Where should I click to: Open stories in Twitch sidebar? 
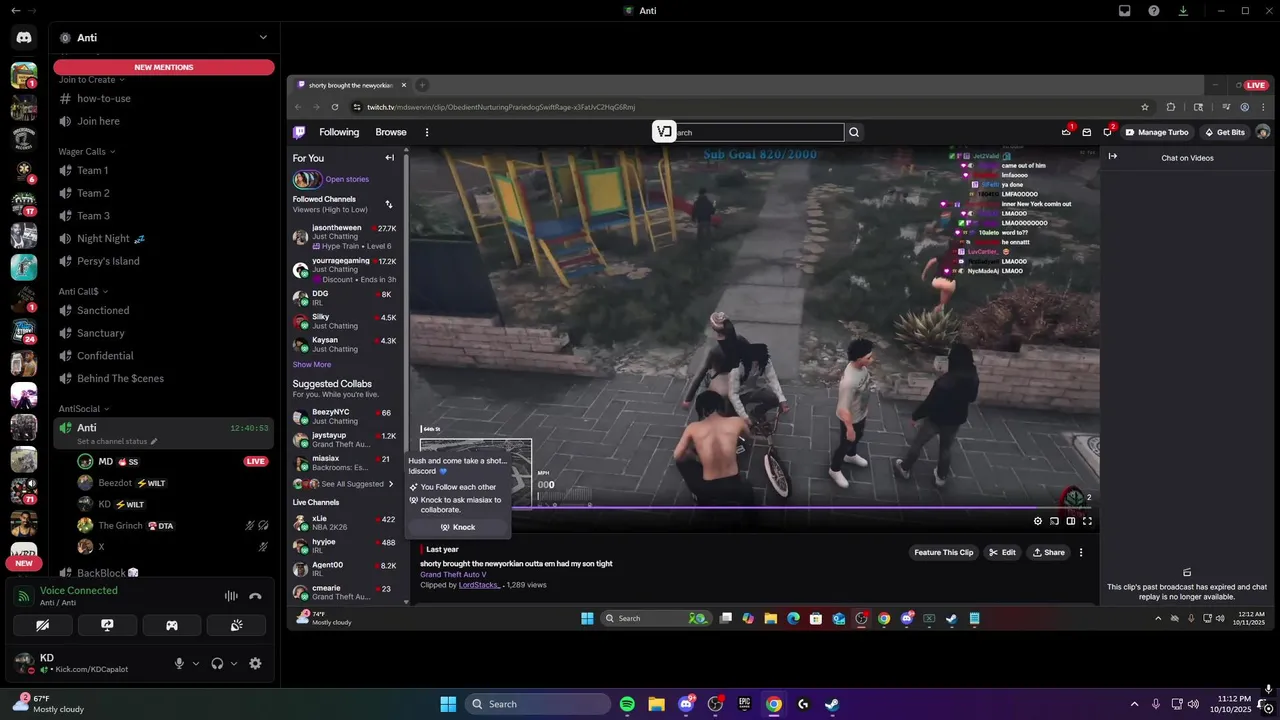pyautogui.click(x=331, y=179)
